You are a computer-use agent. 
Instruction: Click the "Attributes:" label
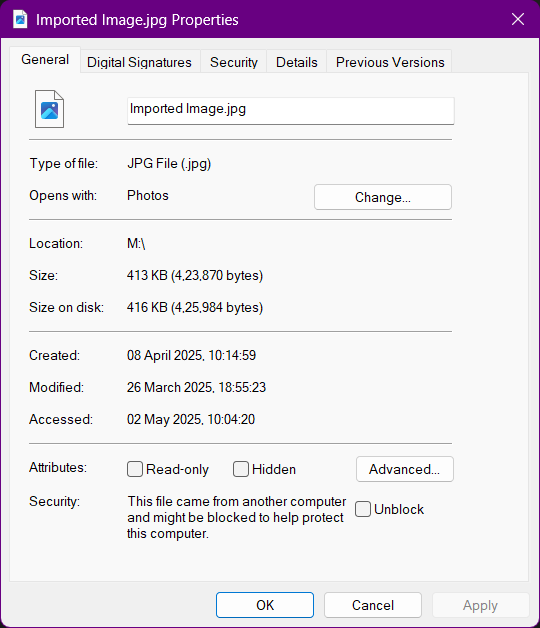[x=58, y=467]
